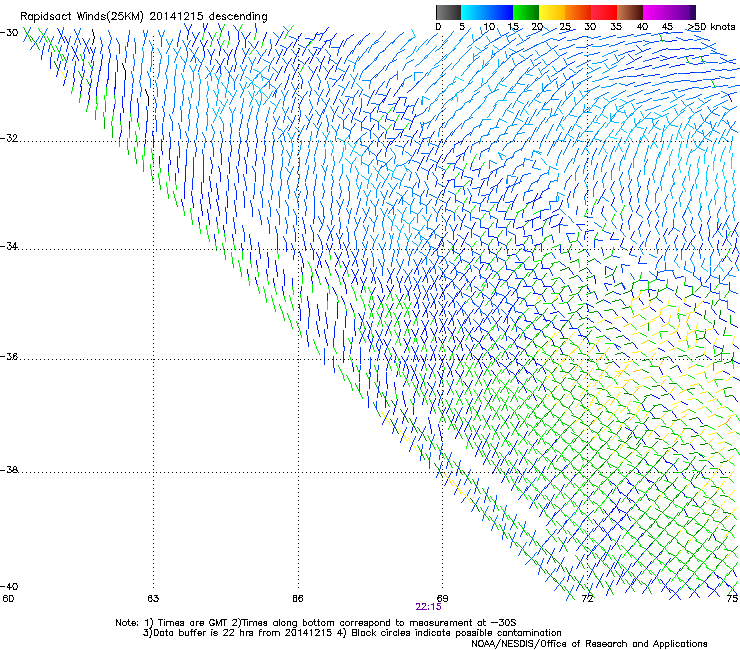Screen dimensions: 740x650
Task: Click the title 'Rapidscat Winds(25KM) 20141215 descending'
Action: 143,17
